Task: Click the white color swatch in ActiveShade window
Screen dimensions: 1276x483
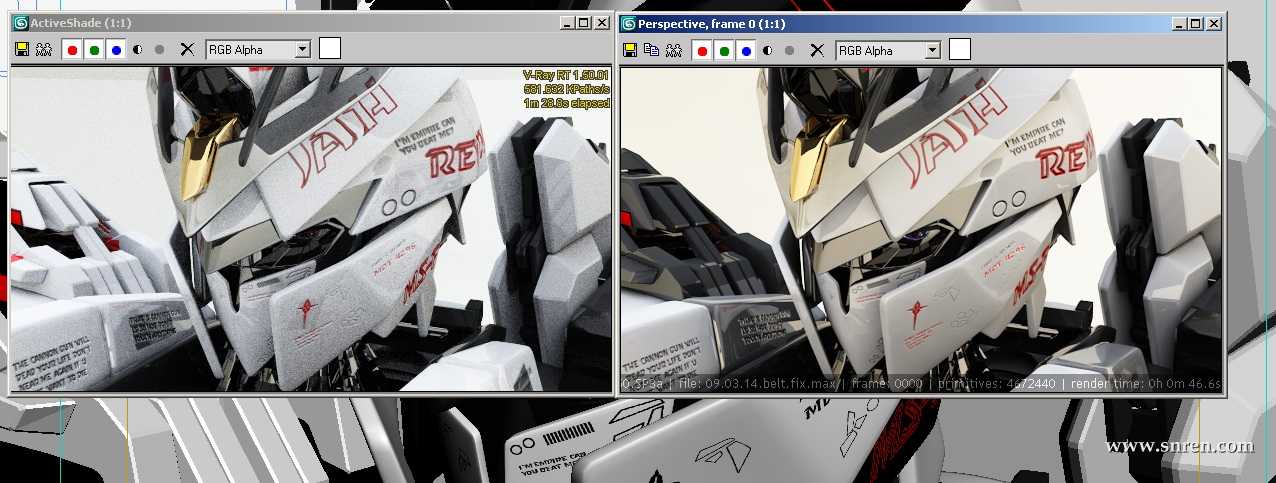Action: coord(330,49)
